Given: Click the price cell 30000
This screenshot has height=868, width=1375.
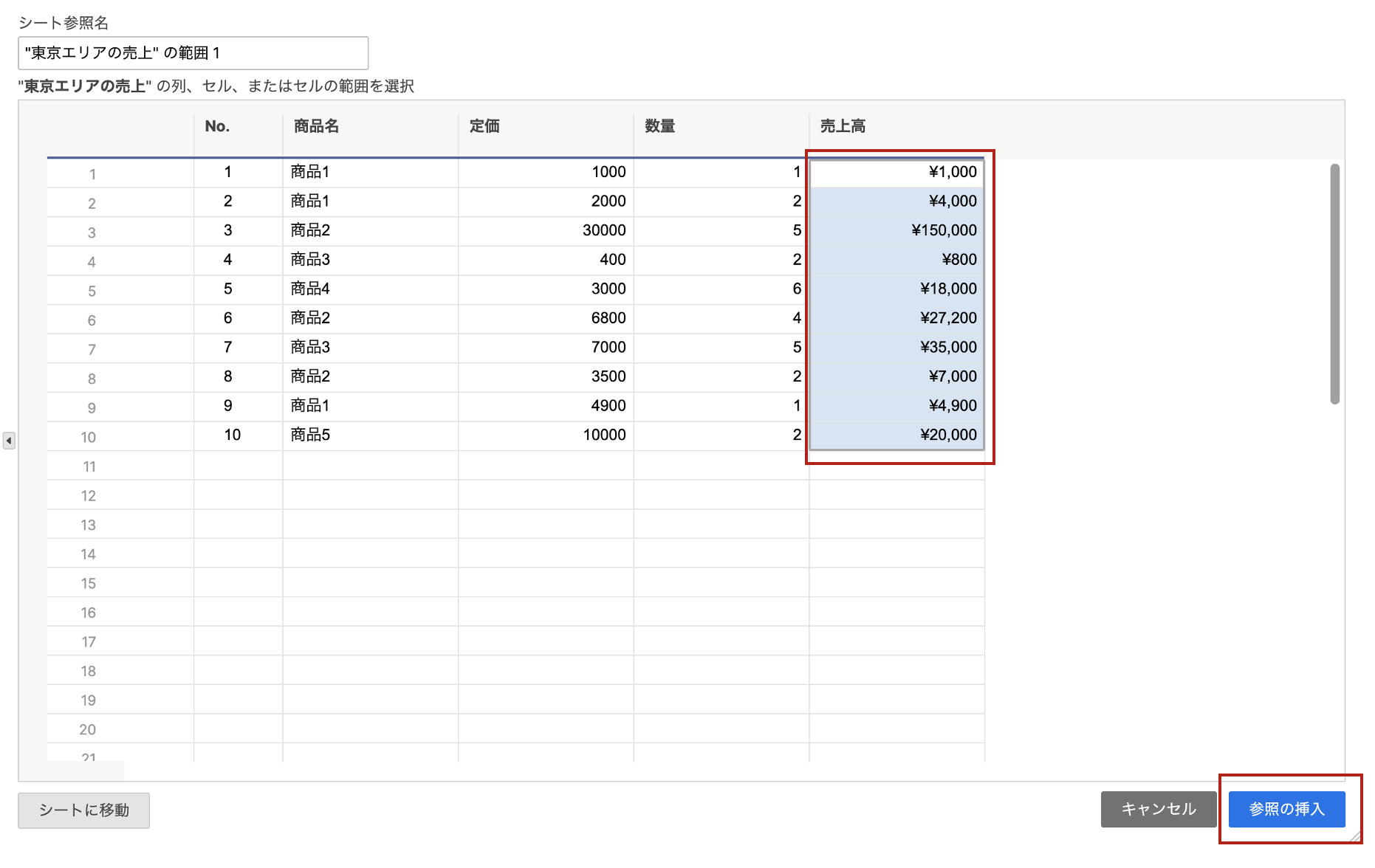Looking at the screenshot, I should click(546, 230).
